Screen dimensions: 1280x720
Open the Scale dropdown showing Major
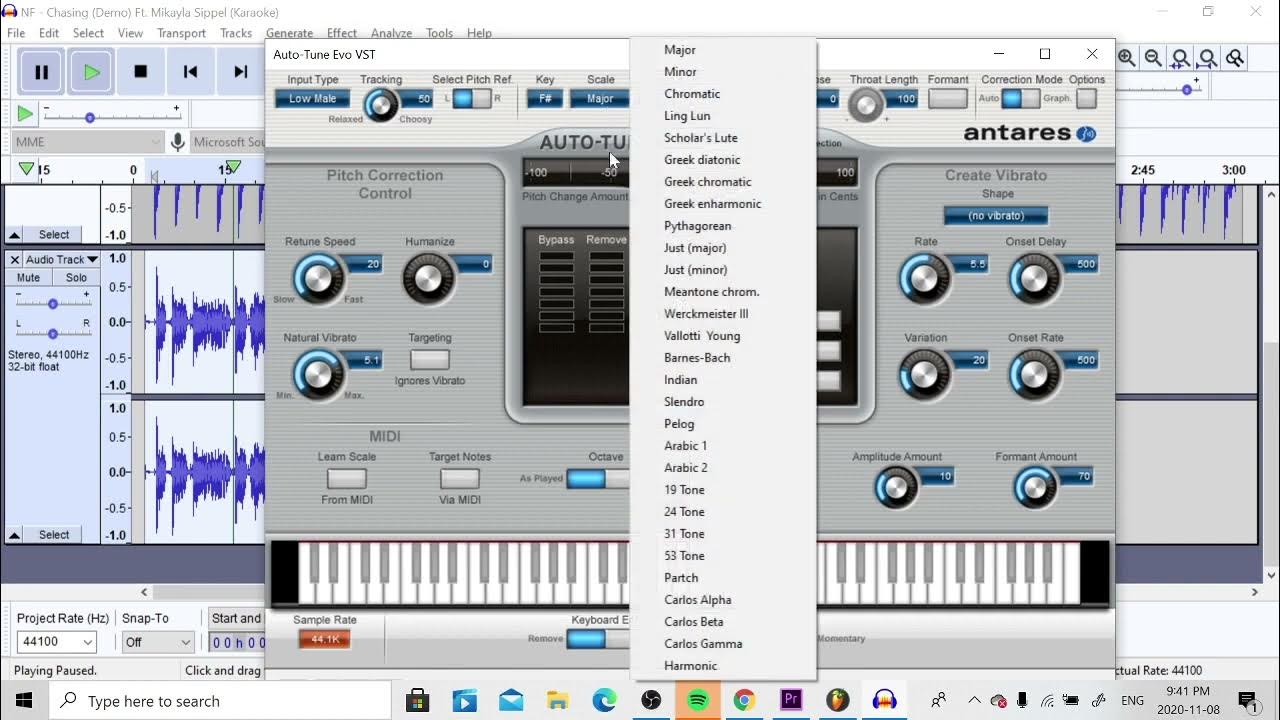[x=600, y=99]
